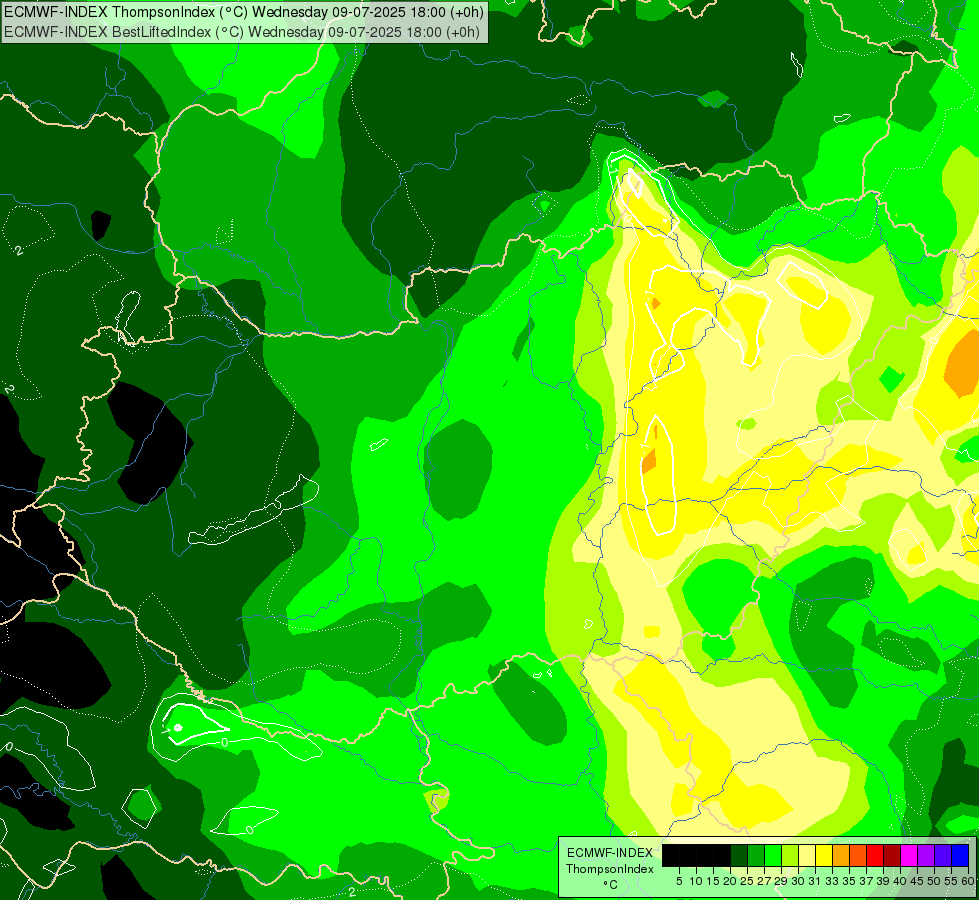Click legend tick value 50
Viewport: 979px width, 900px height.
click(x=935, y=881)
